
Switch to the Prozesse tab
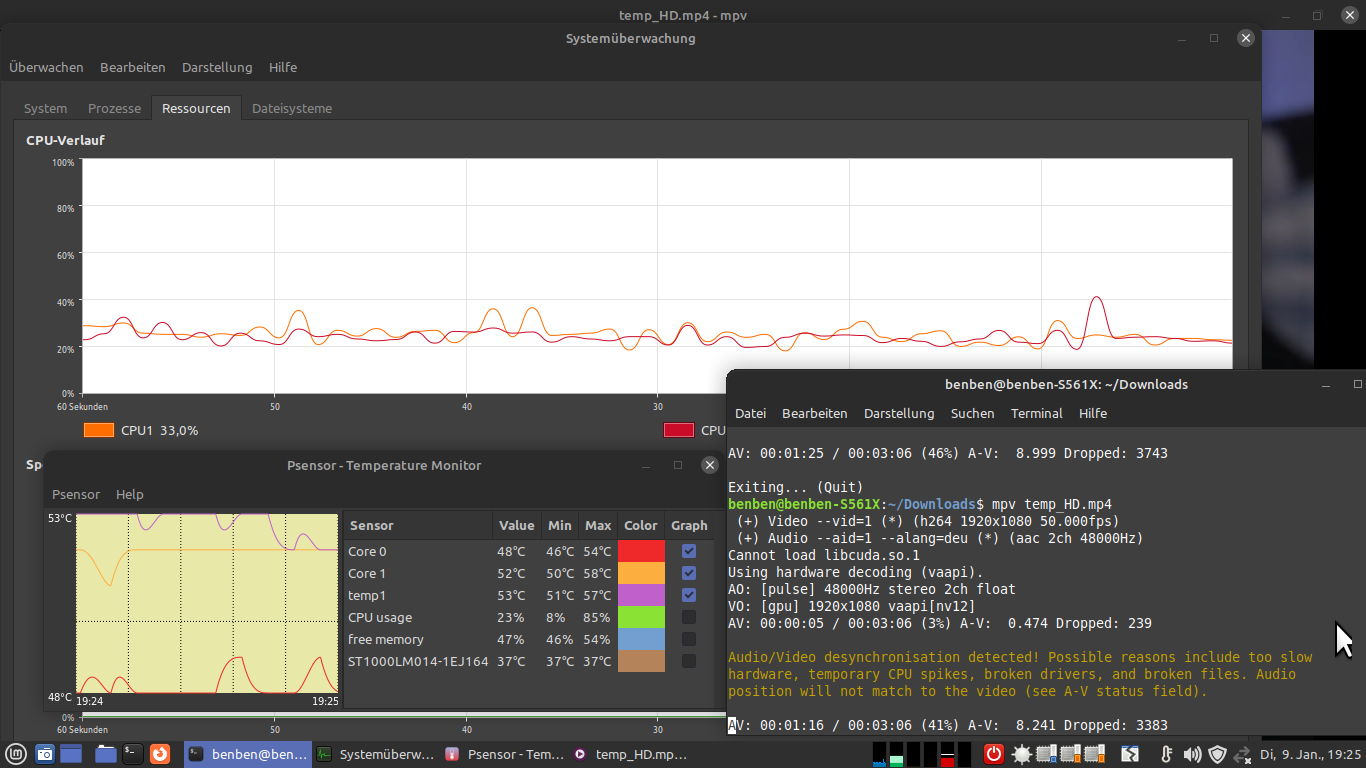point(114,108)
